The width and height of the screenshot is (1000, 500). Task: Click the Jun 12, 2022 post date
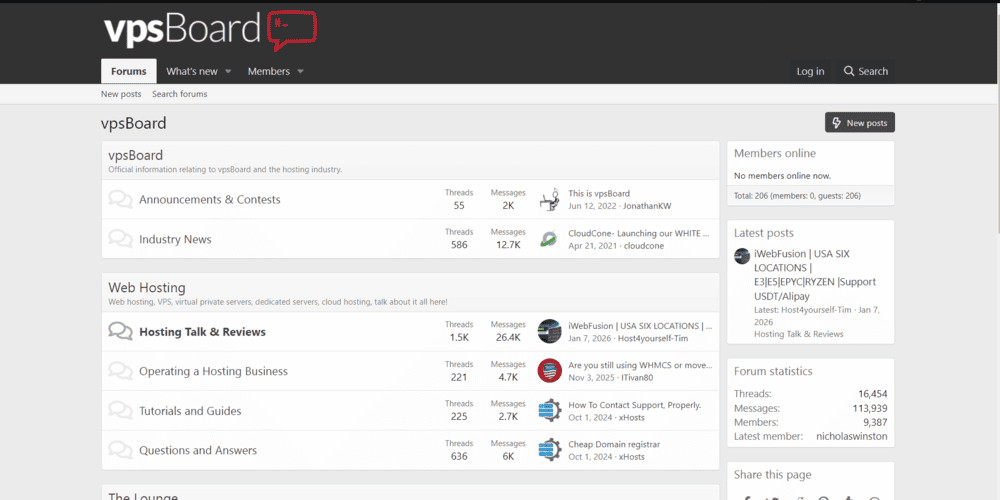[593, 206]
